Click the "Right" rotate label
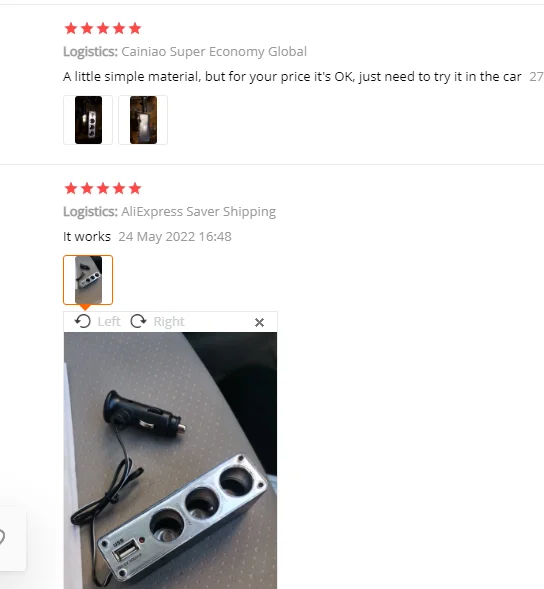The height and width of the screenshot is (589, 544). pos(169,322)
